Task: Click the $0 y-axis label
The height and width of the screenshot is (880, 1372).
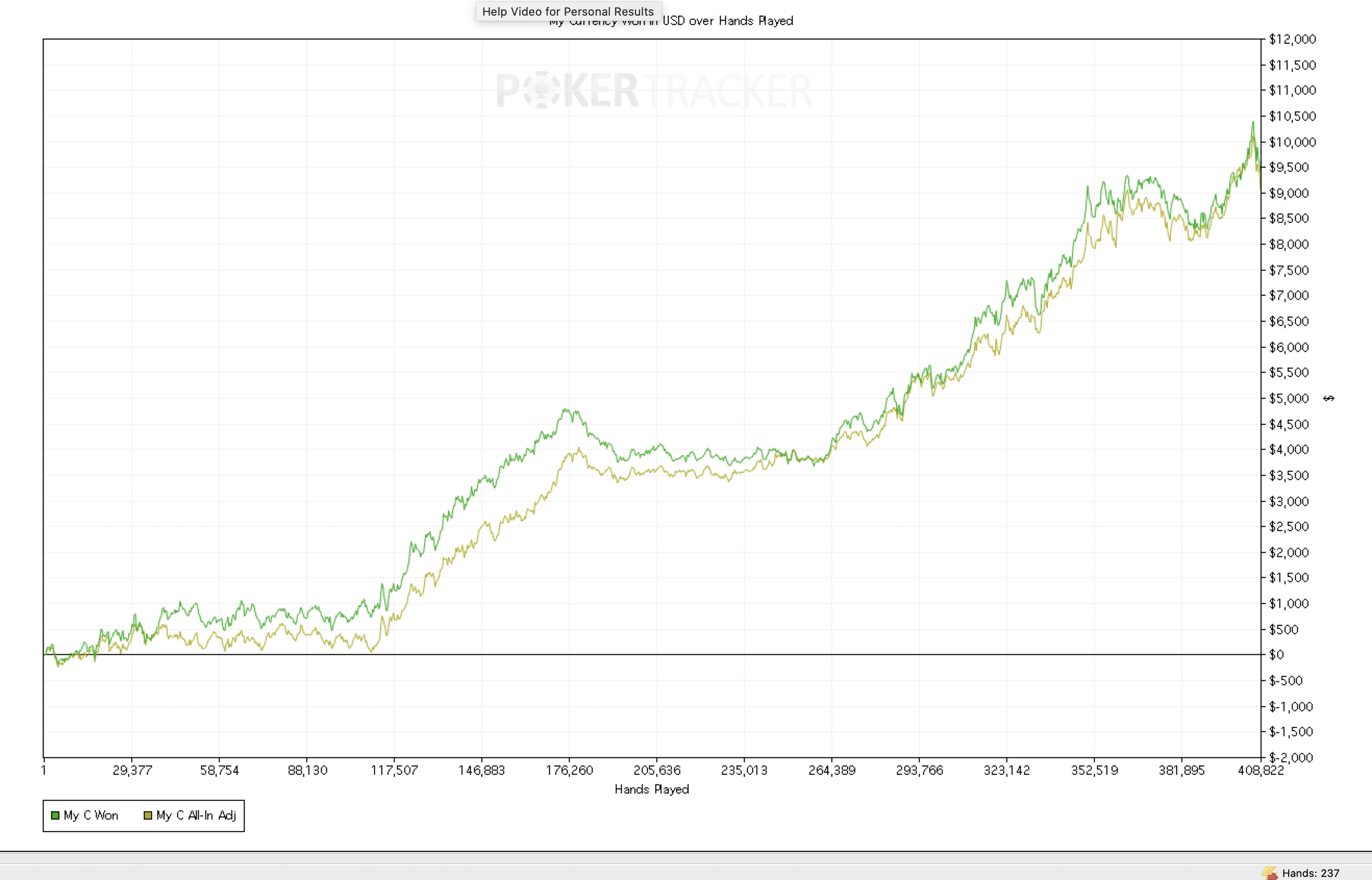Action: 1277,655
